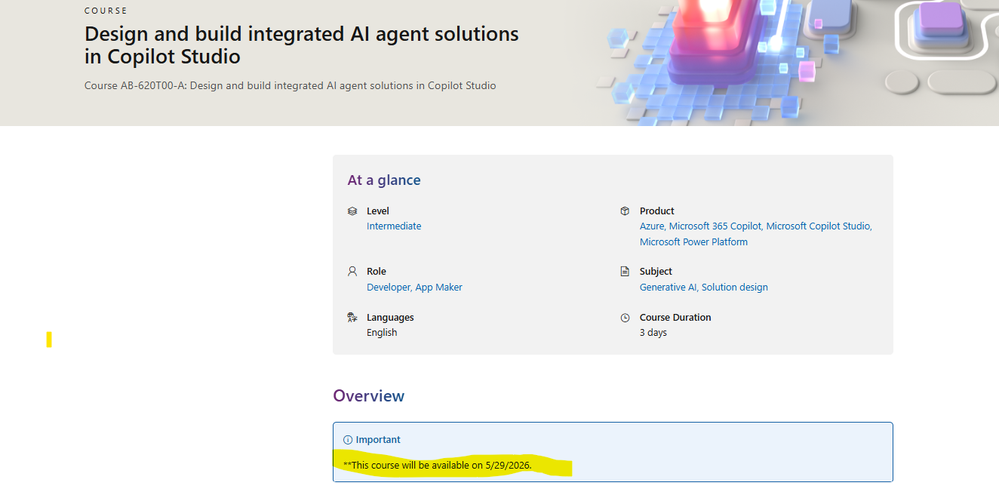Open the Solution design subject link

[735, 287]
